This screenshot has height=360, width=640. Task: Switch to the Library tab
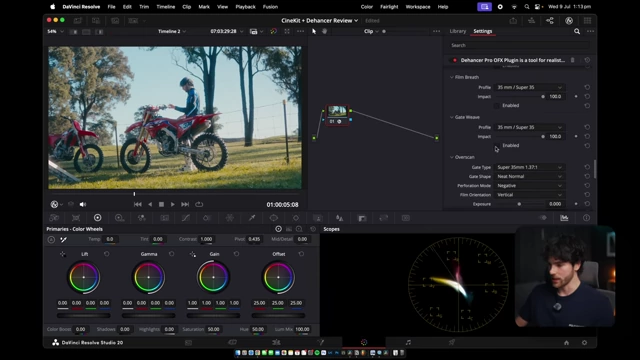[x=458, y=31]
